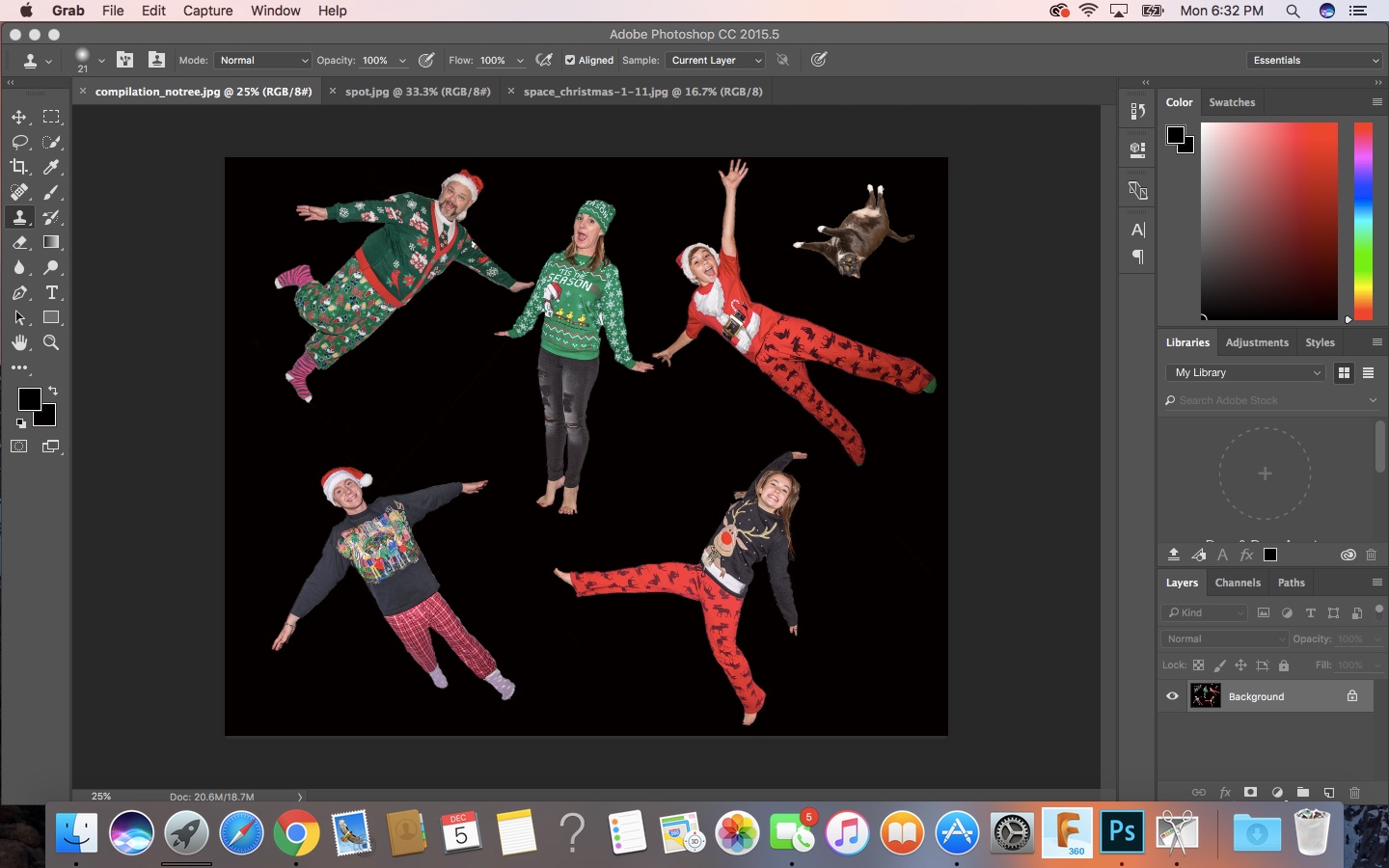Select the Blur tool
The height and width of the screenshot is (868, 1389).
[19, 267]
